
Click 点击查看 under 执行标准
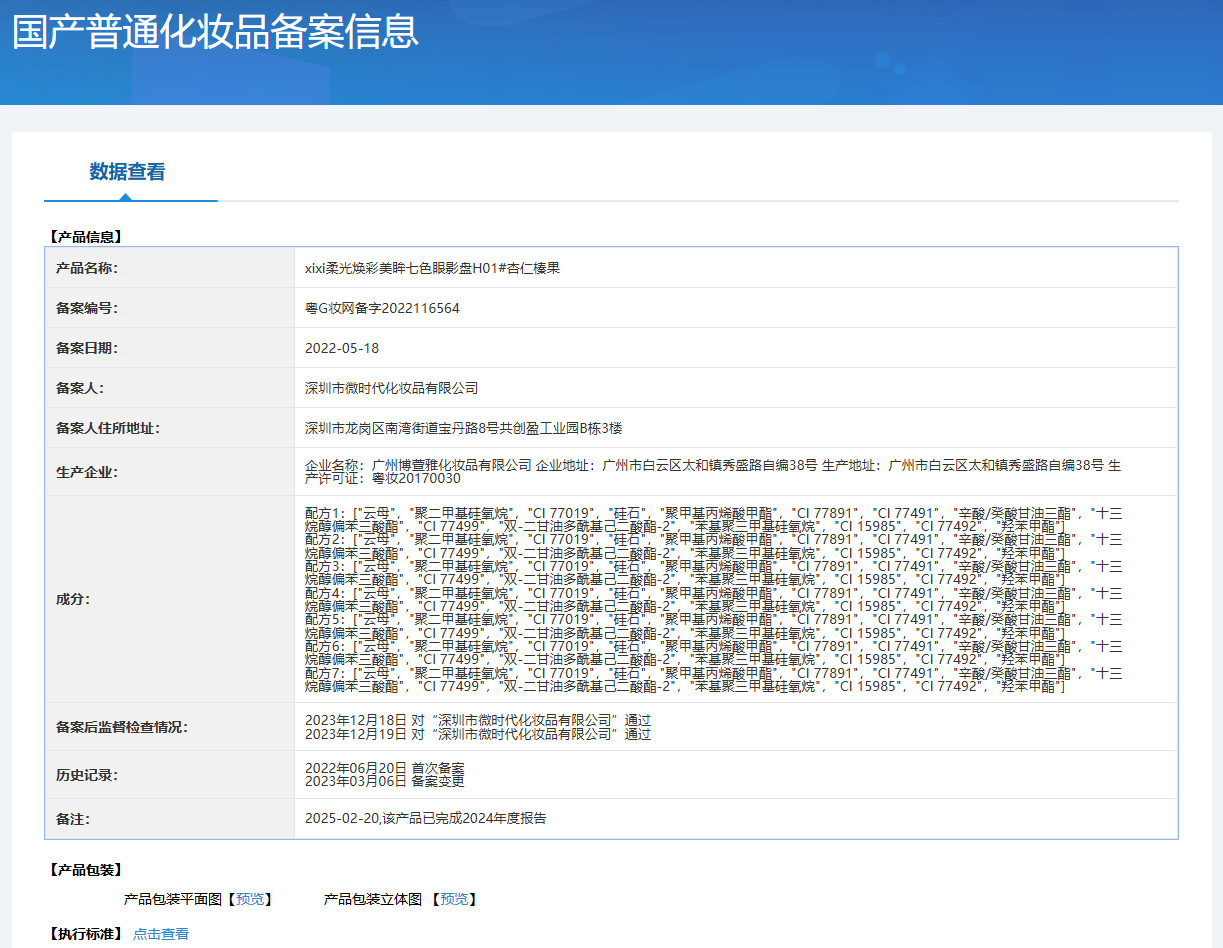tap(161, 933)
